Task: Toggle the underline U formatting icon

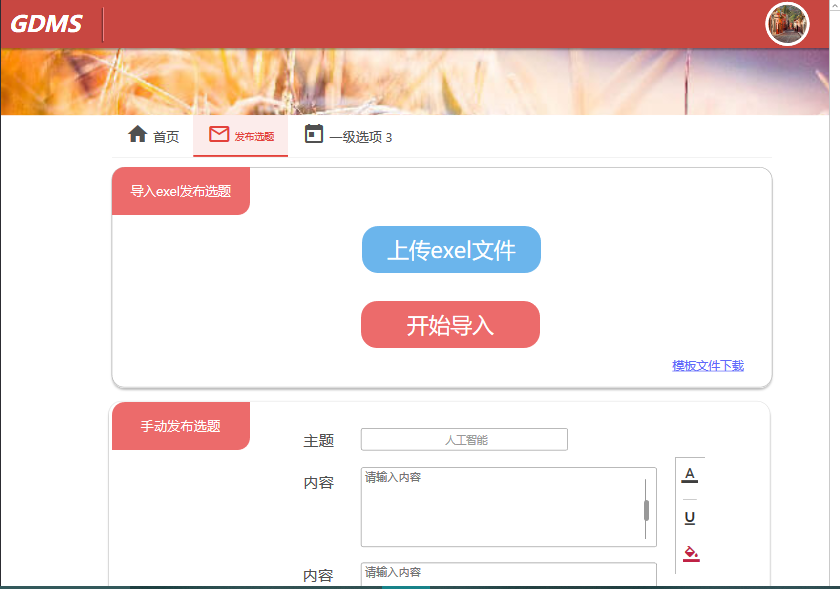Action: [690, 518]
